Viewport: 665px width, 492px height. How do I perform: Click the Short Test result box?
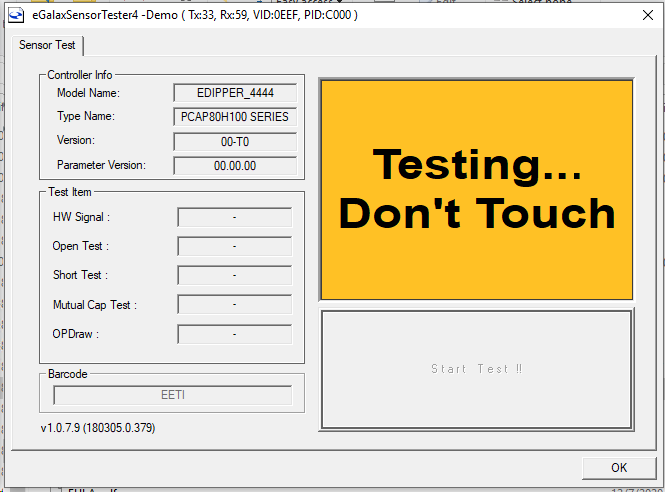click(x=235, y=275)
